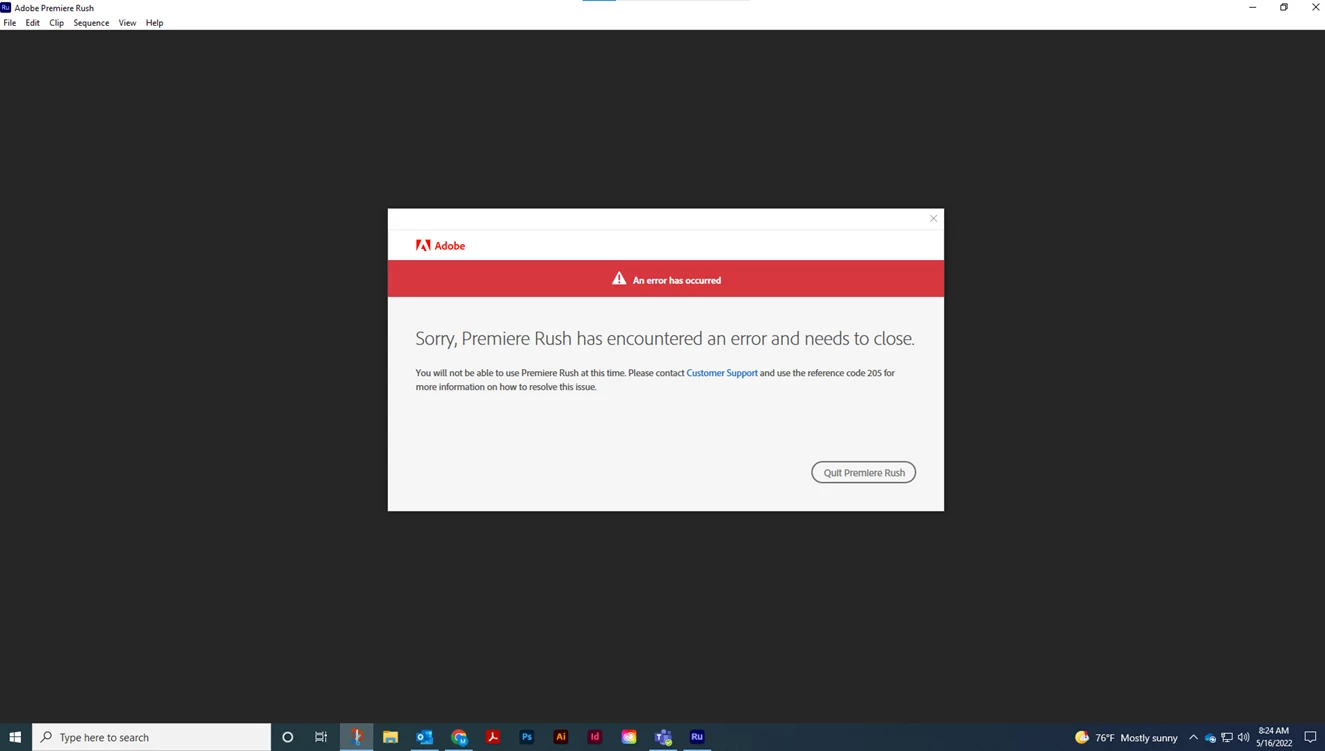Open Creative Cloud from the taskbar
Viewport: 1325px width, 751px height.
pyautogui.click(x=629, y=737)
